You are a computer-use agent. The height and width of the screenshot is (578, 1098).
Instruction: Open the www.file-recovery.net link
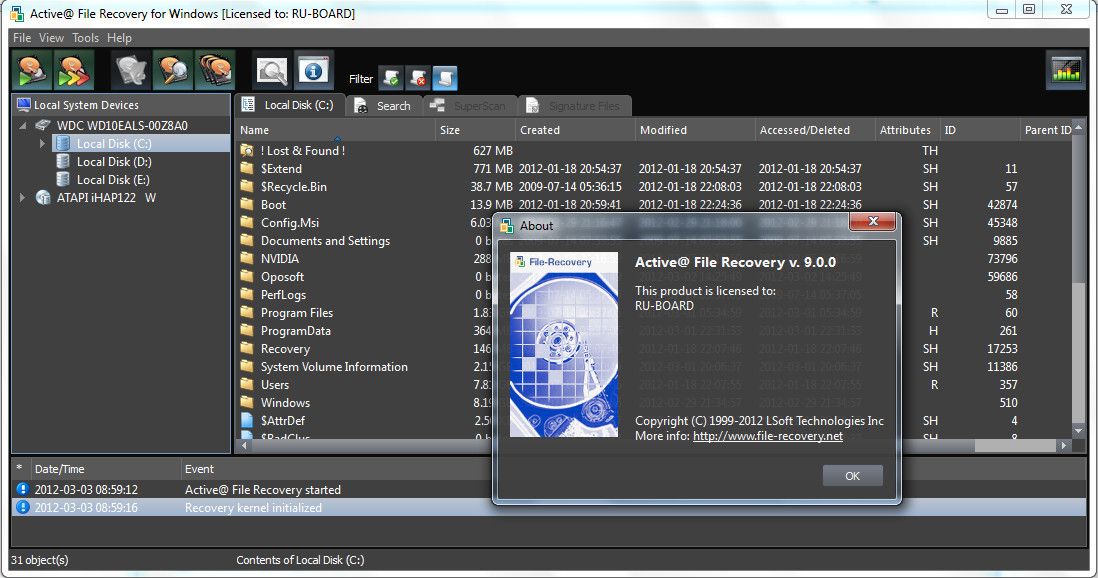[767, 436]
